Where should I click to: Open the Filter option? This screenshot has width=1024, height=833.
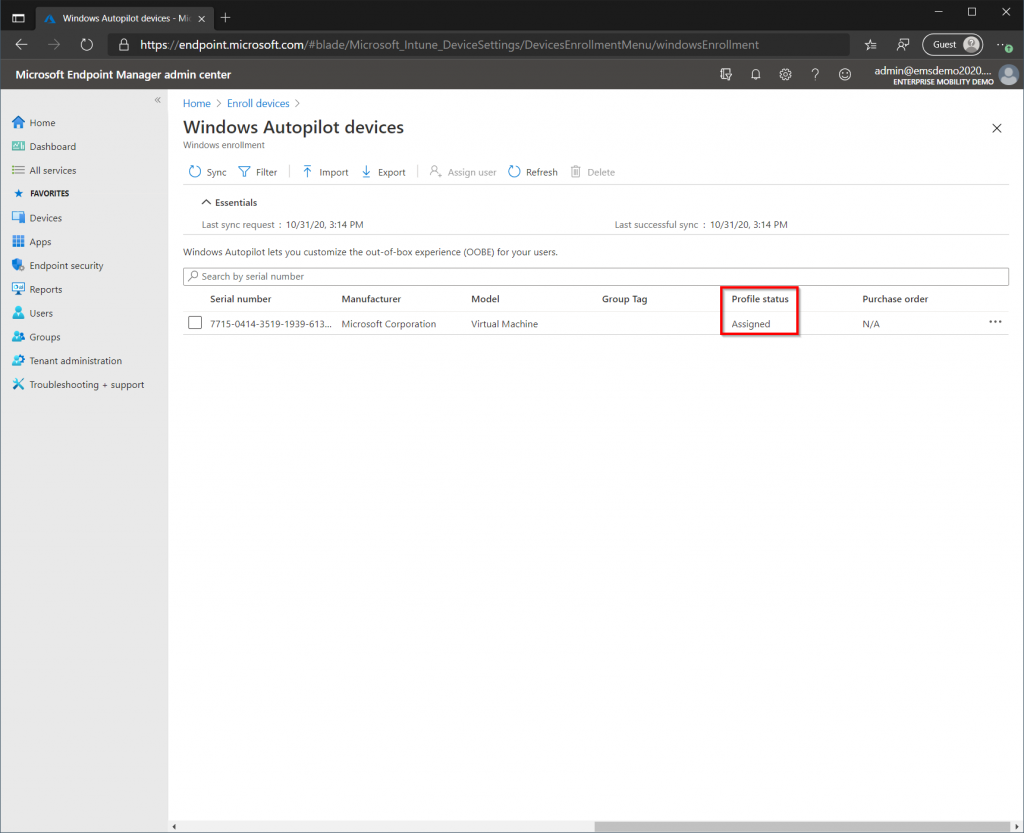pyautogui.click(x=258, y=172)
